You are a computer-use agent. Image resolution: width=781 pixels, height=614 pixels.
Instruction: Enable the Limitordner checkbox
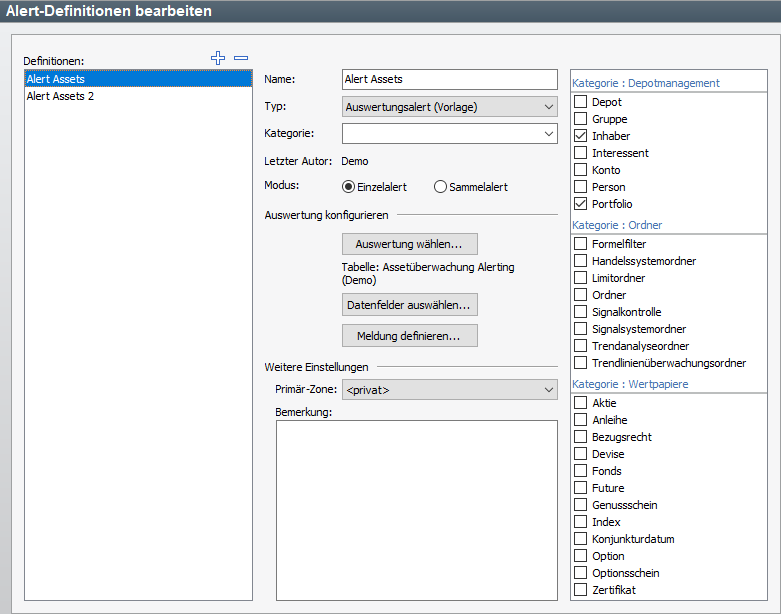581,278
